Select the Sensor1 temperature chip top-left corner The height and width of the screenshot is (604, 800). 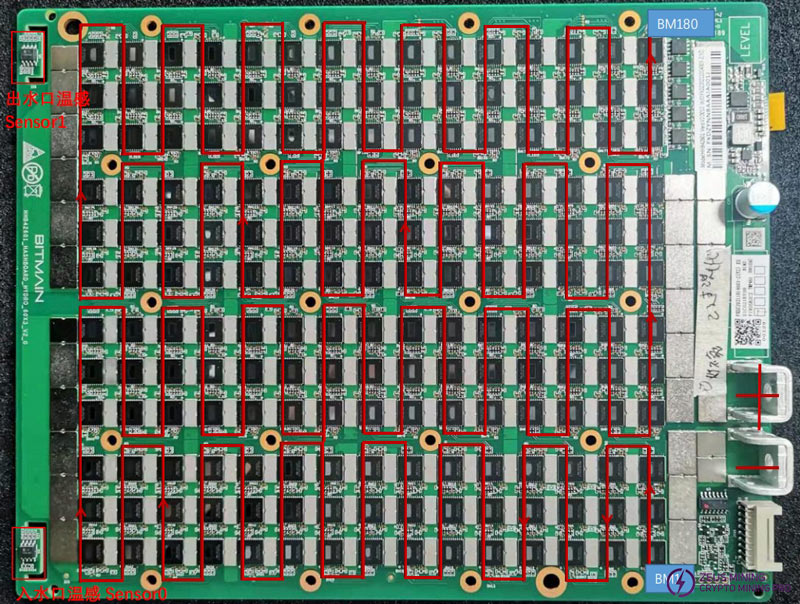tap(30, 55)
